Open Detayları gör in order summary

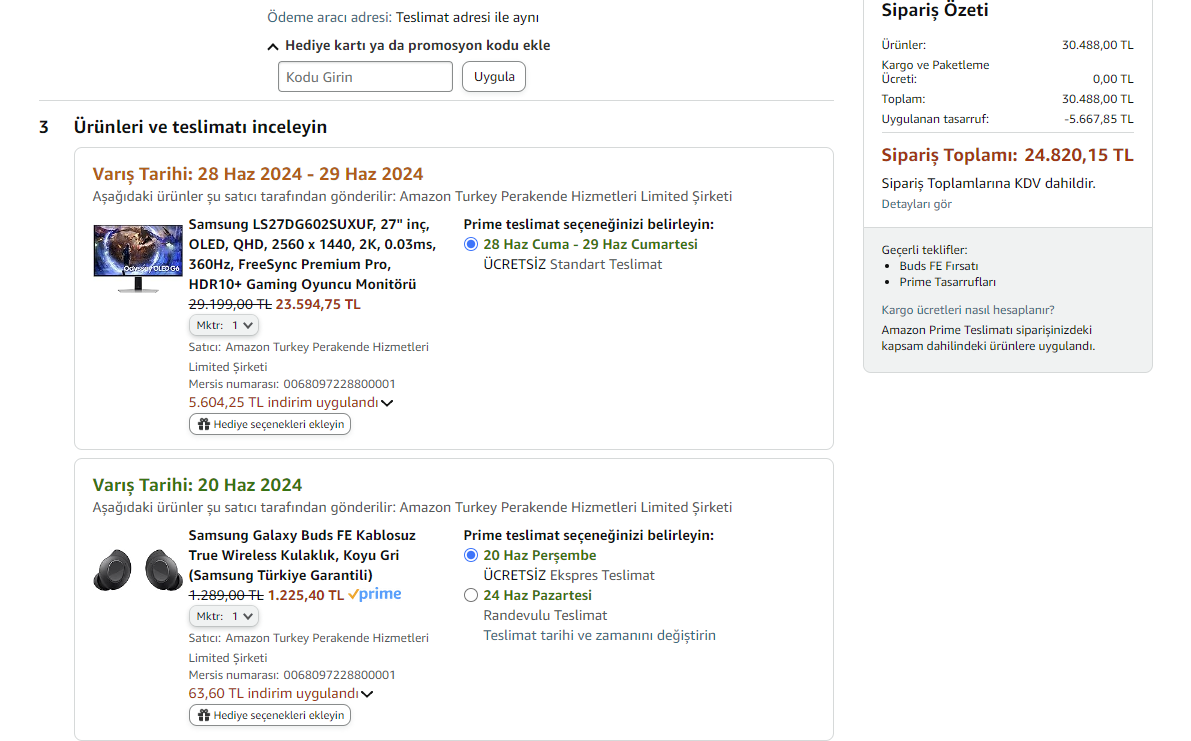tap(916, 204)
